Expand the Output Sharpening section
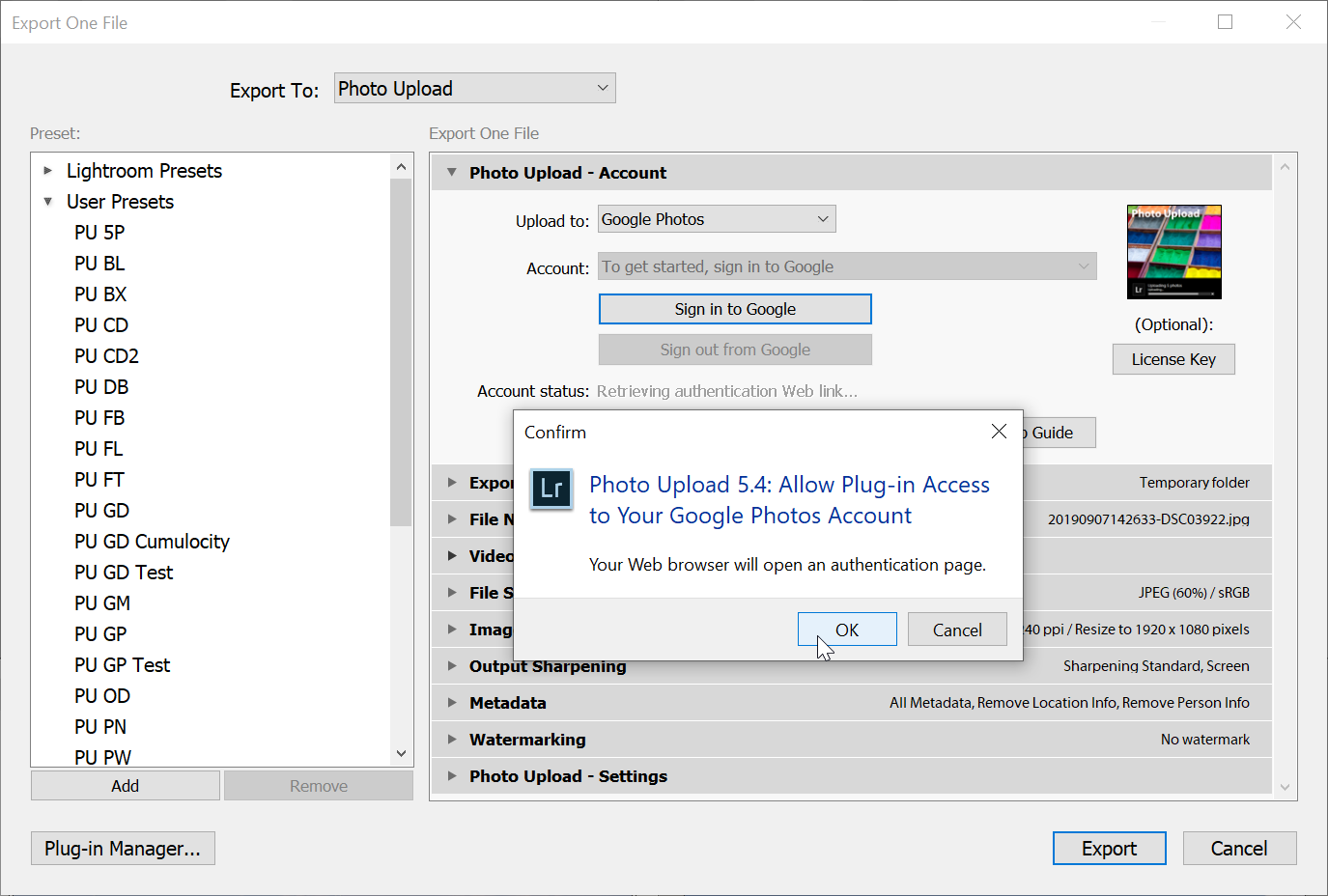 tap(451, 666)
